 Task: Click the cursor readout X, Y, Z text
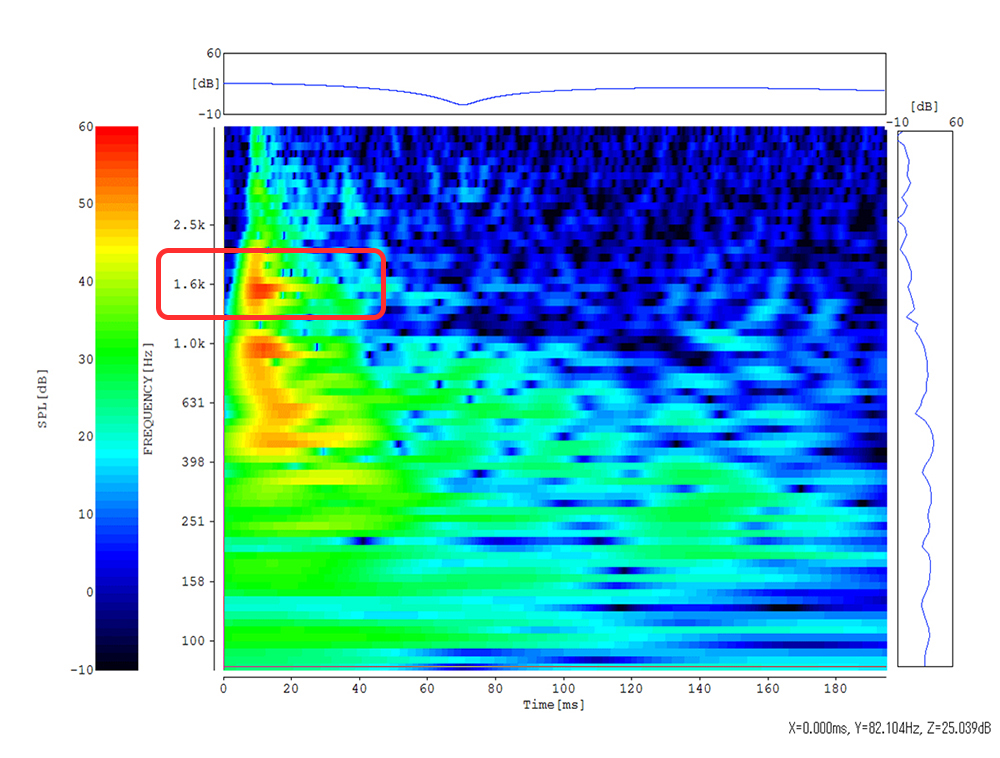(x=890, y=728)
